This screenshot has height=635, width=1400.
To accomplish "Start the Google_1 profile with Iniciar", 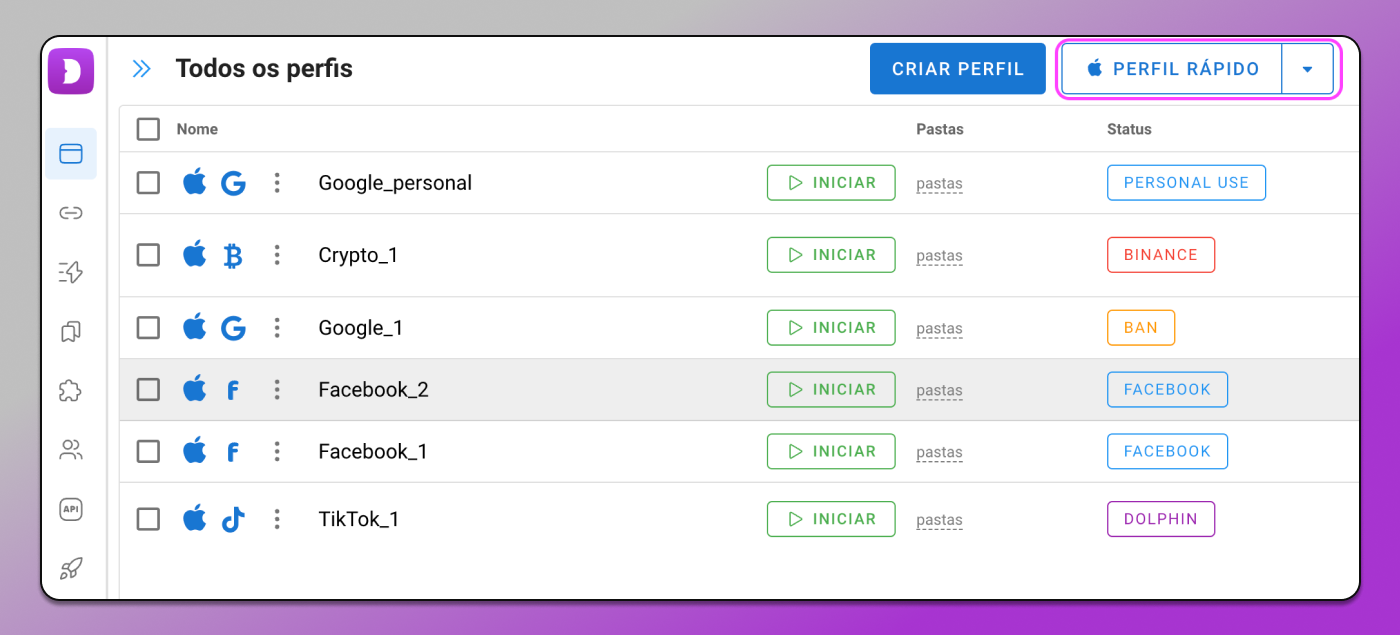I will [x=831, y=328].
